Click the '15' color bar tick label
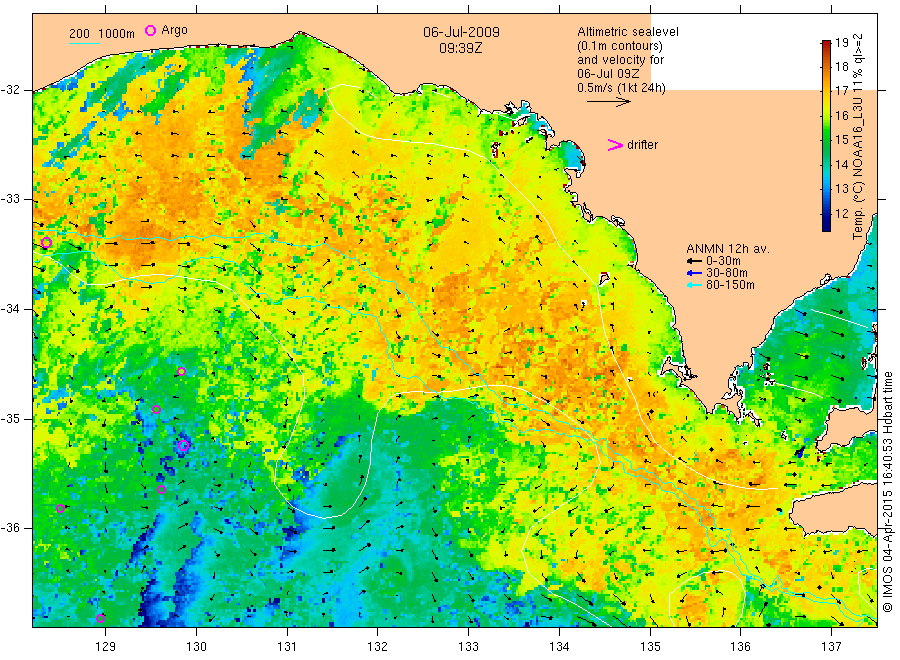The image size is (900, 660). point(841,139)
